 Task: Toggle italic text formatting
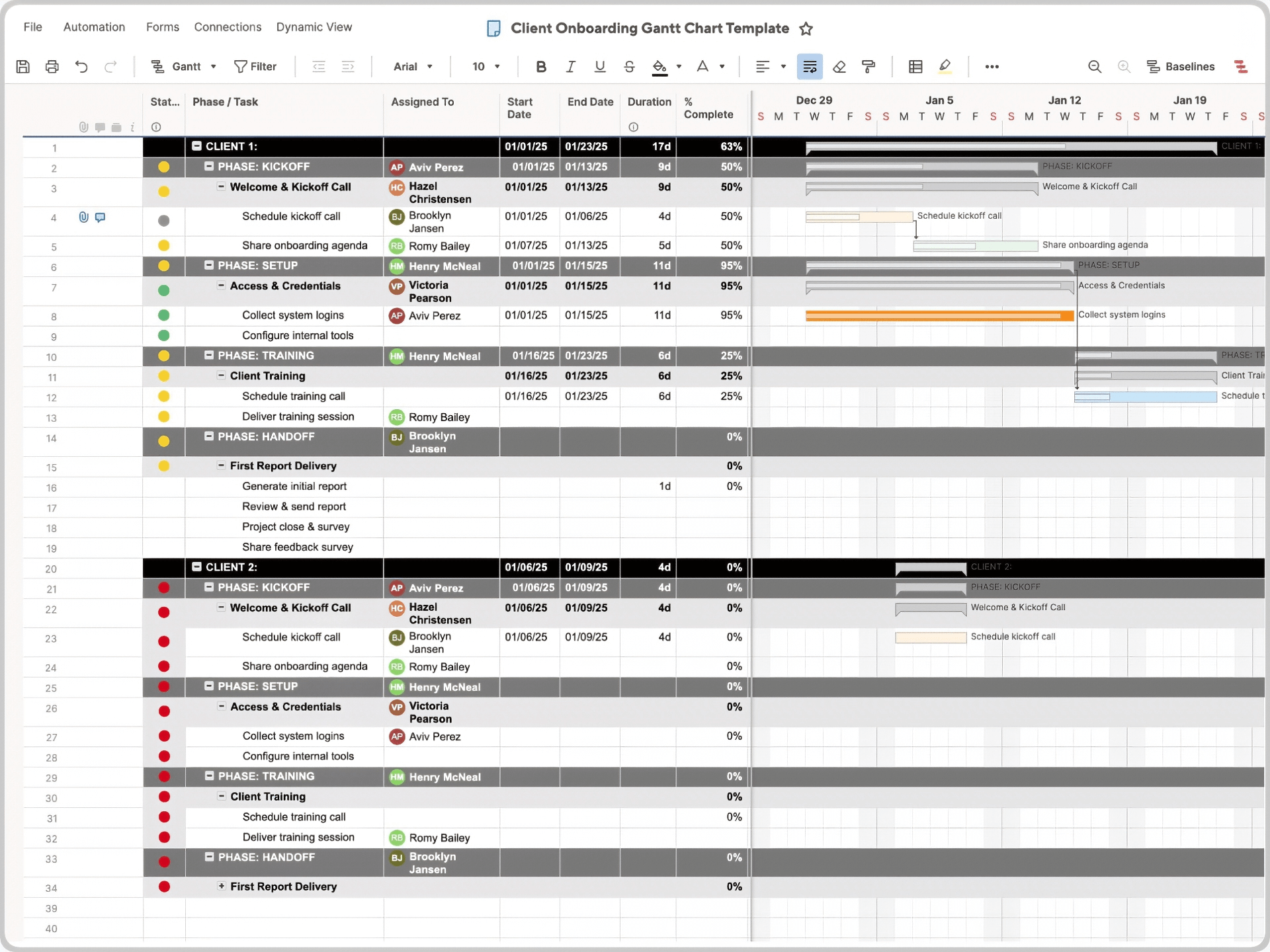tap(570, 66)
